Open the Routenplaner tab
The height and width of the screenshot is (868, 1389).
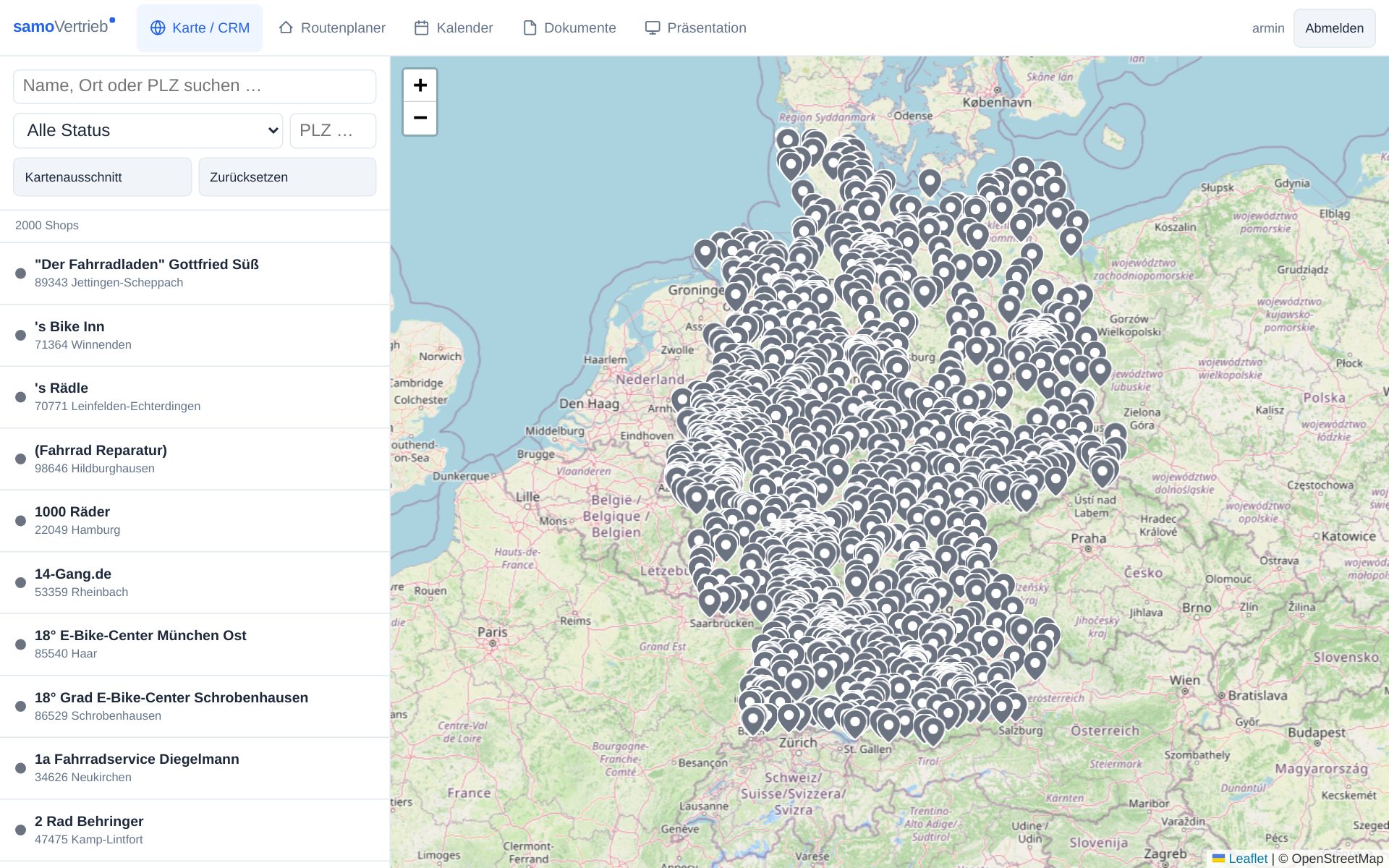[332, 27]
